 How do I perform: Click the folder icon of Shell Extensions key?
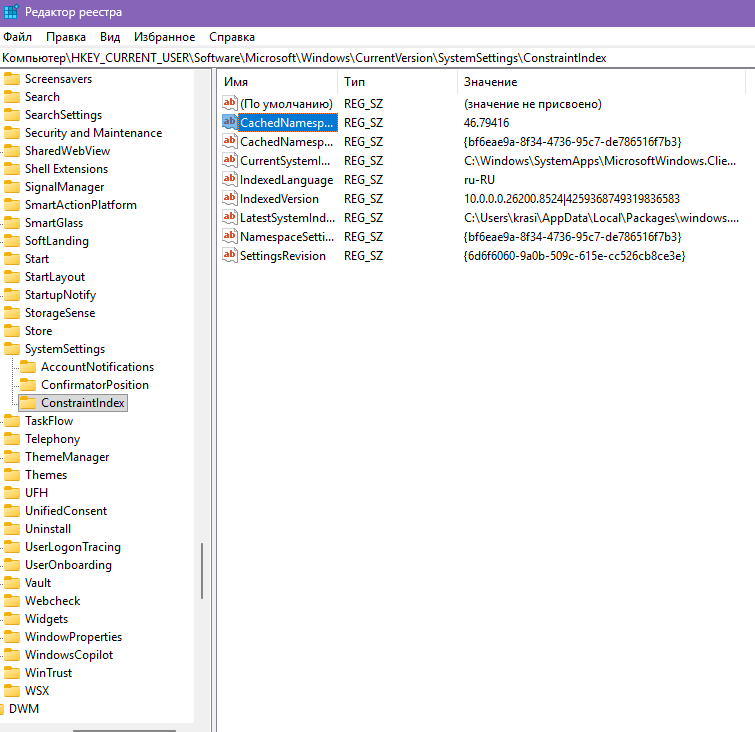12,169
